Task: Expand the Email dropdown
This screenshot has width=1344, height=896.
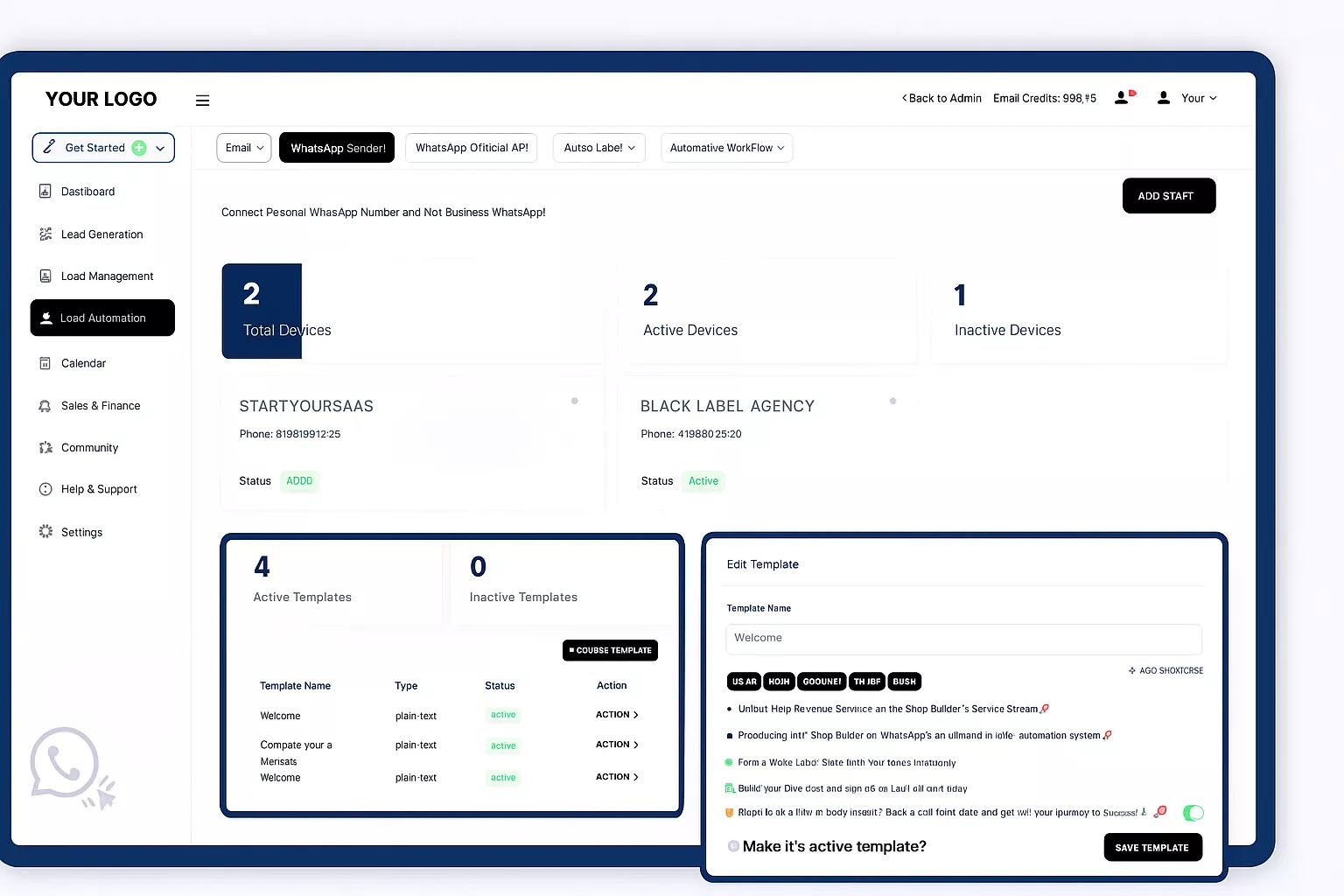Action: pos(244,148)
